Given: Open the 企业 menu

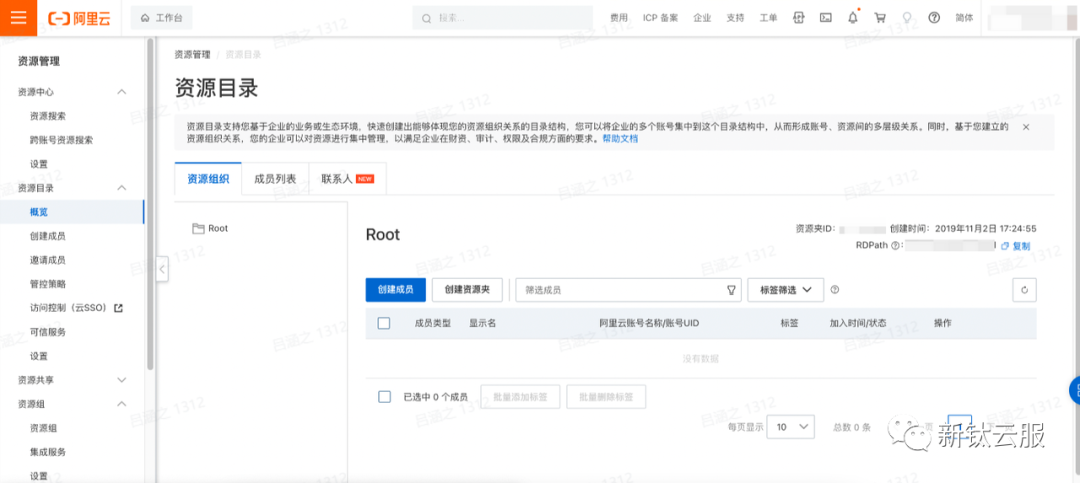Looking at the screenshot, I should [x=702, y=18].
